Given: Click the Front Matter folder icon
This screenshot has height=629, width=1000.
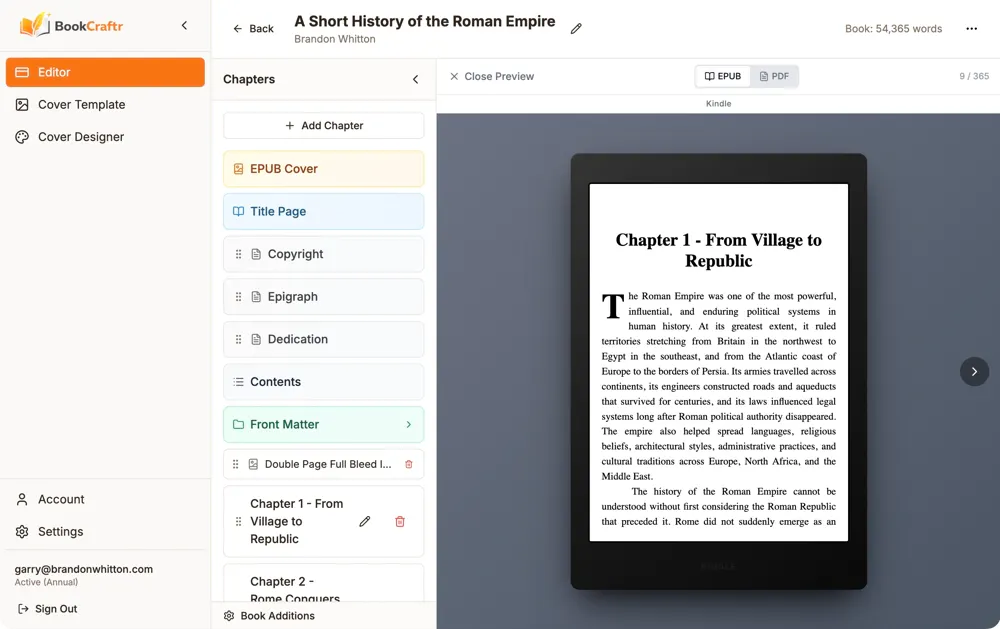Looking at the screenshot, I should (x=238, y=424).
